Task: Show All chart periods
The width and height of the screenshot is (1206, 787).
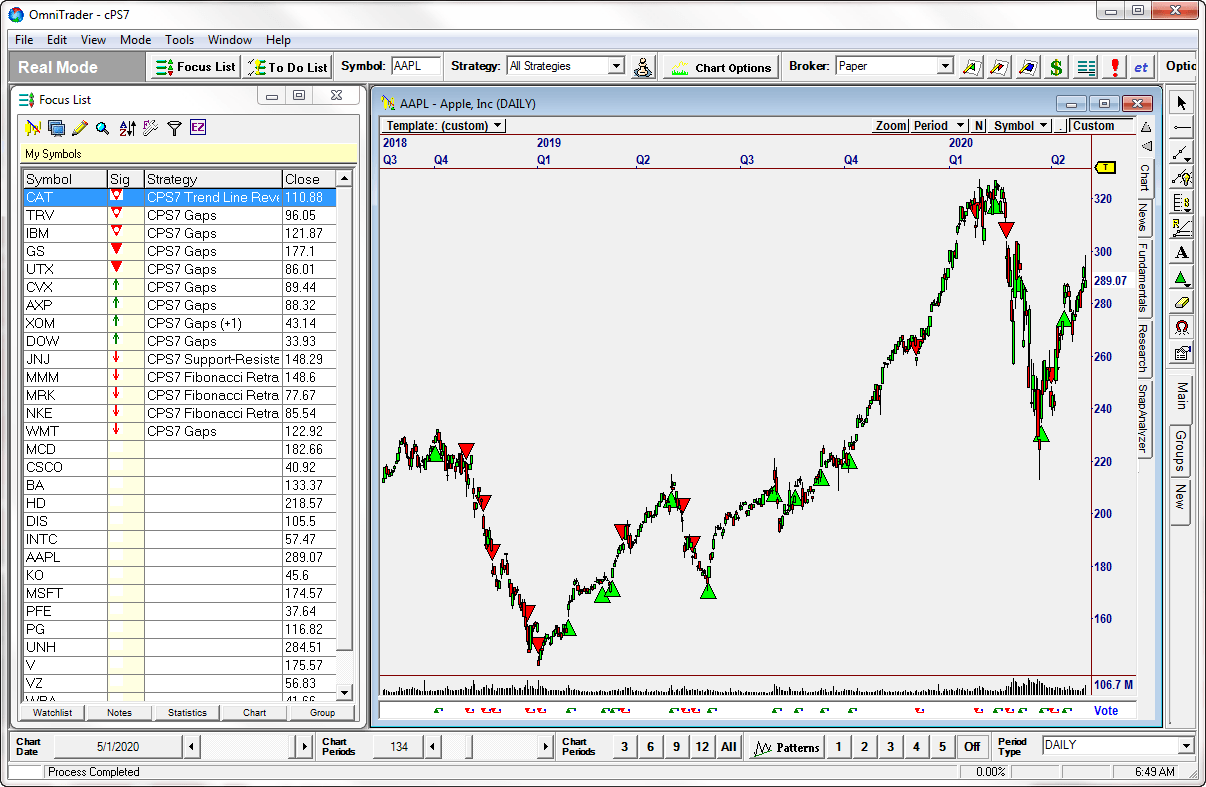Action: [x=728, y=746]
